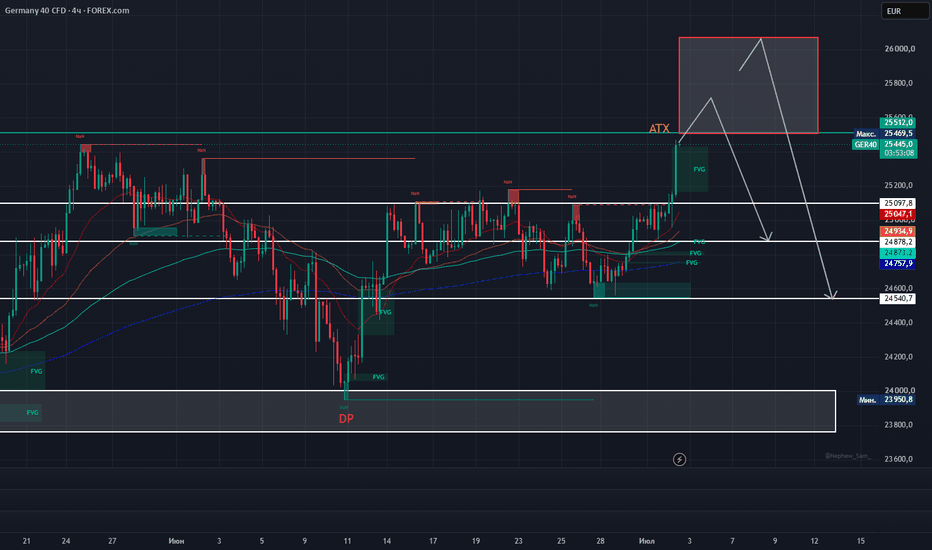Click the 24200,0 price scale value
The width and height of the screenshot is (932, 550).
click(x=898, y=357)
